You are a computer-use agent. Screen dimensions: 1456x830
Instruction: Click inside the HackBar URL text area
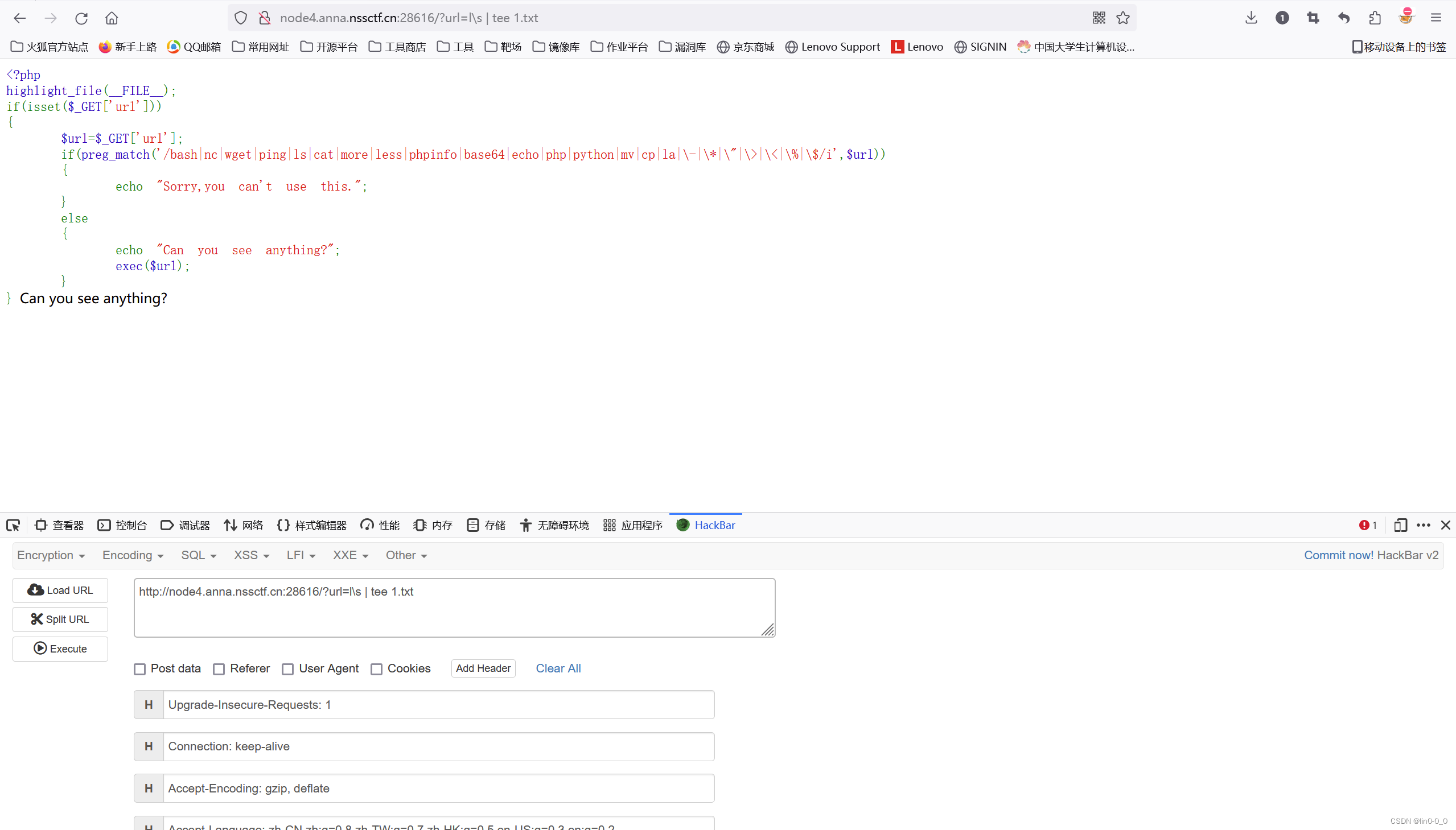[454, 608]
